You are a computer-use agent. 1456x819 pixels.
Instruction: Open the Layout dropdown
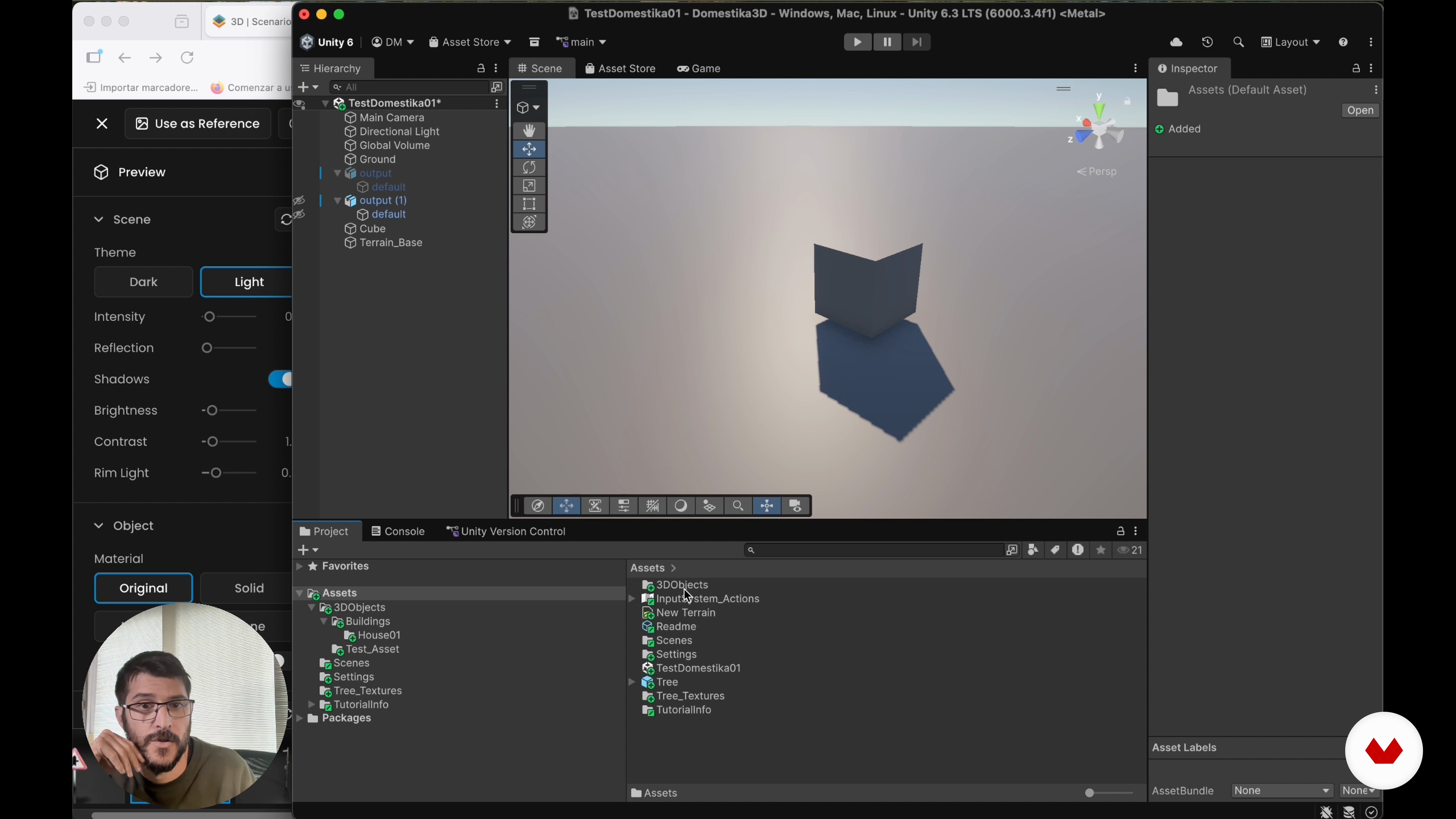[1290, 42]
